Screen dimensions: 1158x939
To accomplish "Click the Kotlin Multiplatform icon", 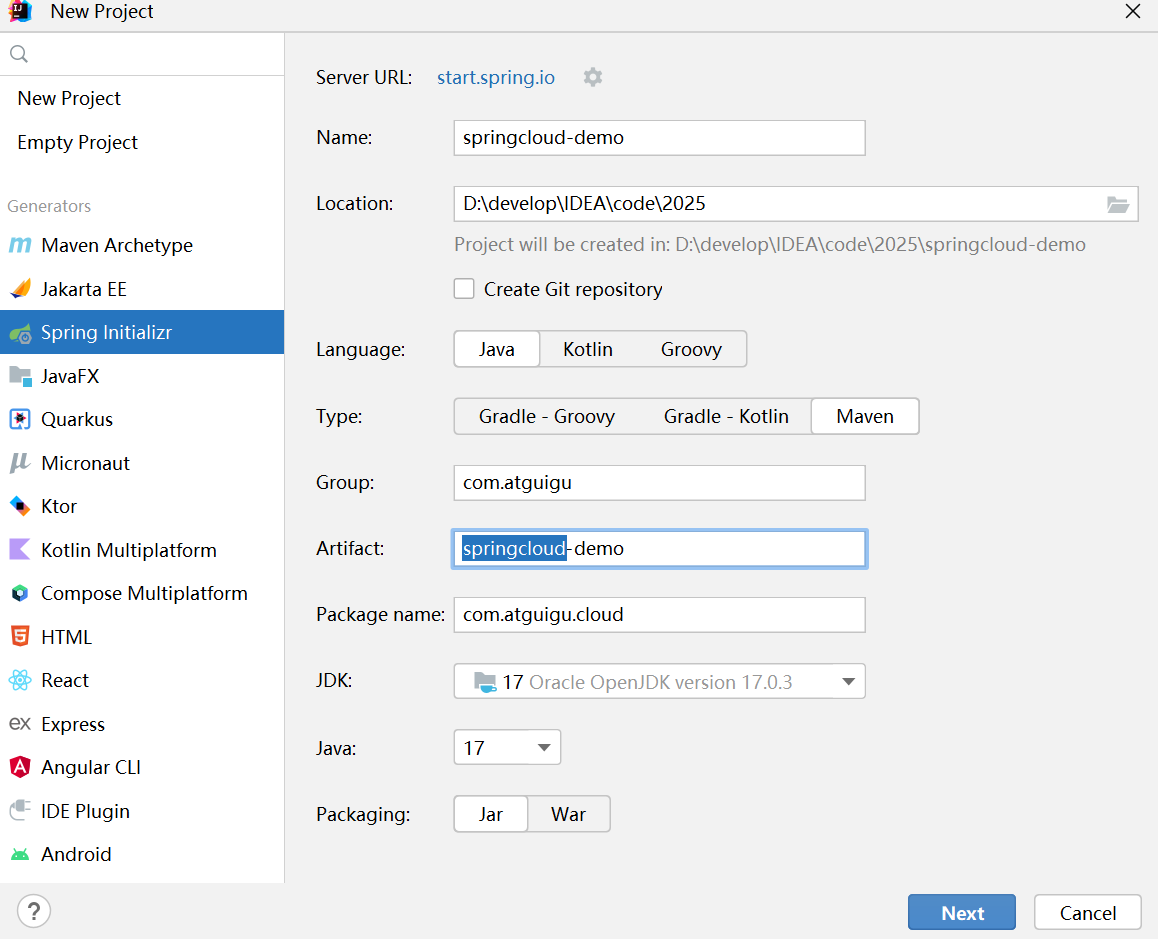I will coord(20,550).
